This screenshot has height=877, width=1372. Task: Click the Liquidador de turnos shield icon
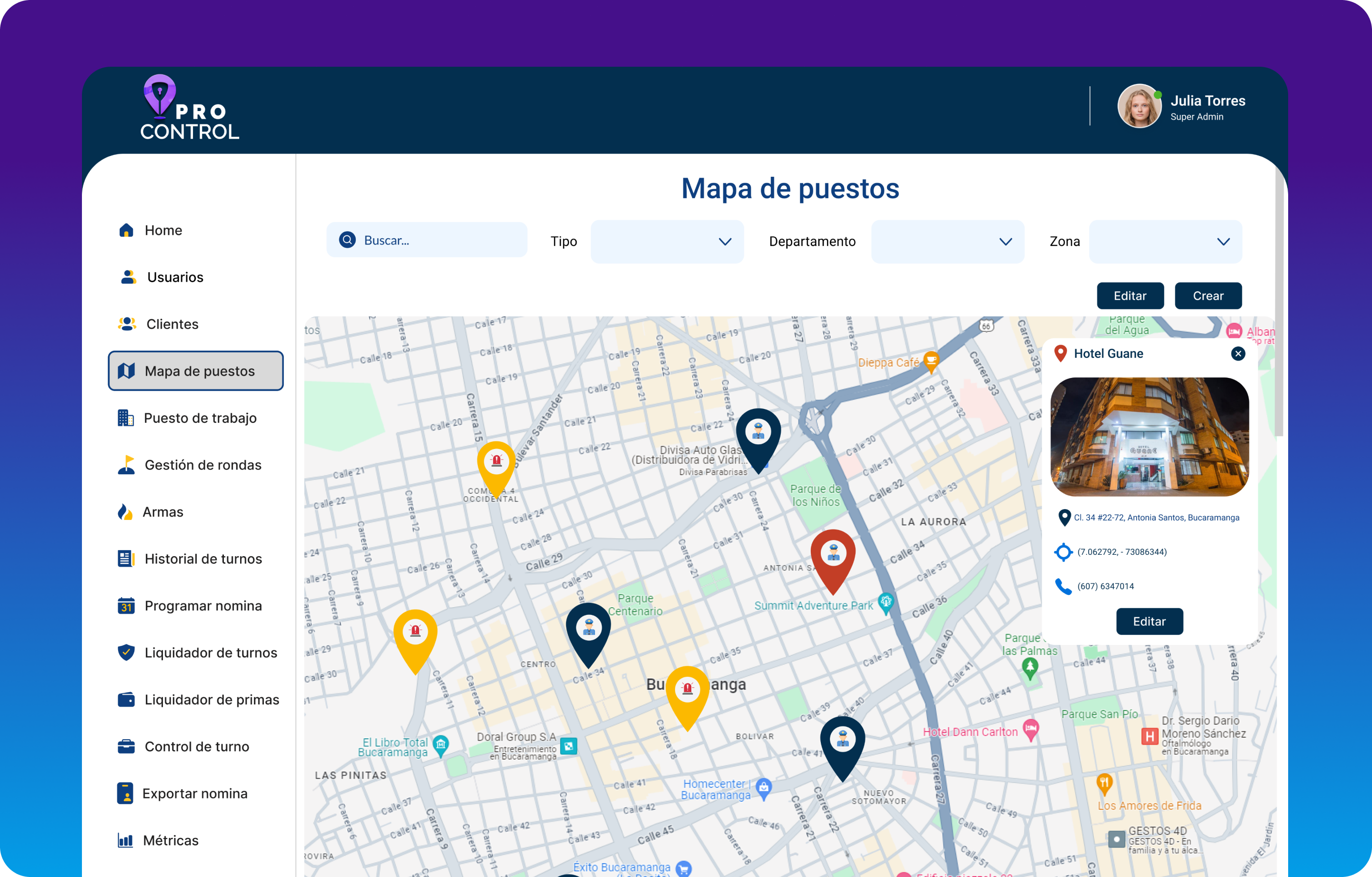126,653
